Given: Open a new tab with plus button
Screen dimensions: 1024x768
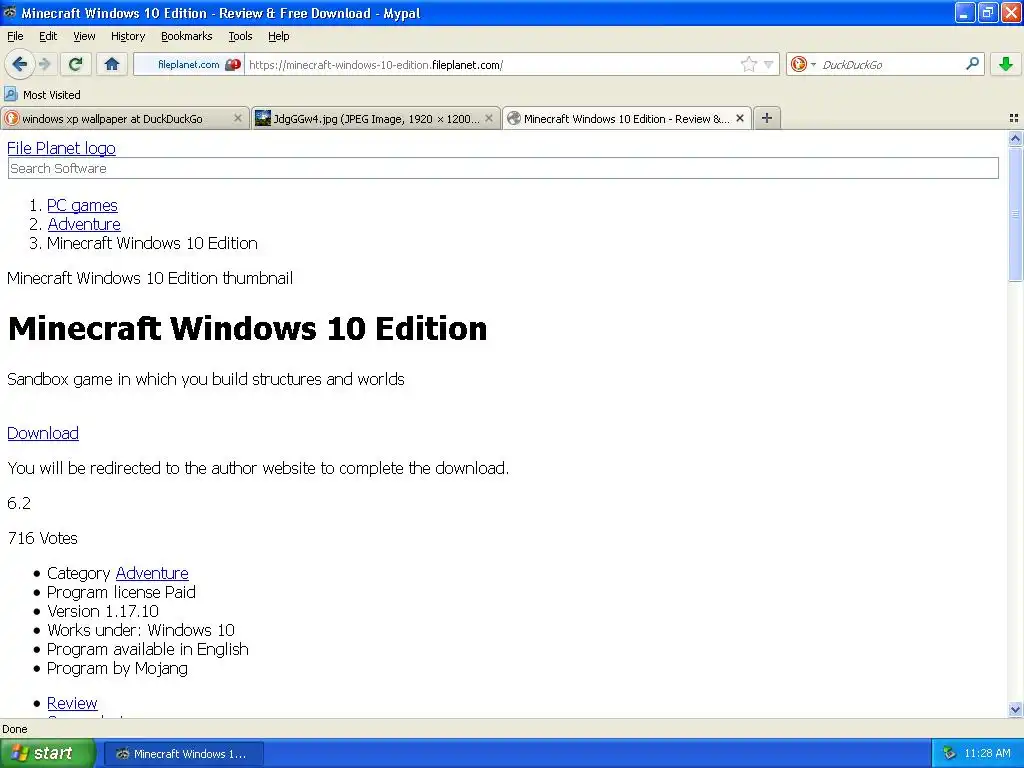Looking at the screenshot, I should (767, 118).
